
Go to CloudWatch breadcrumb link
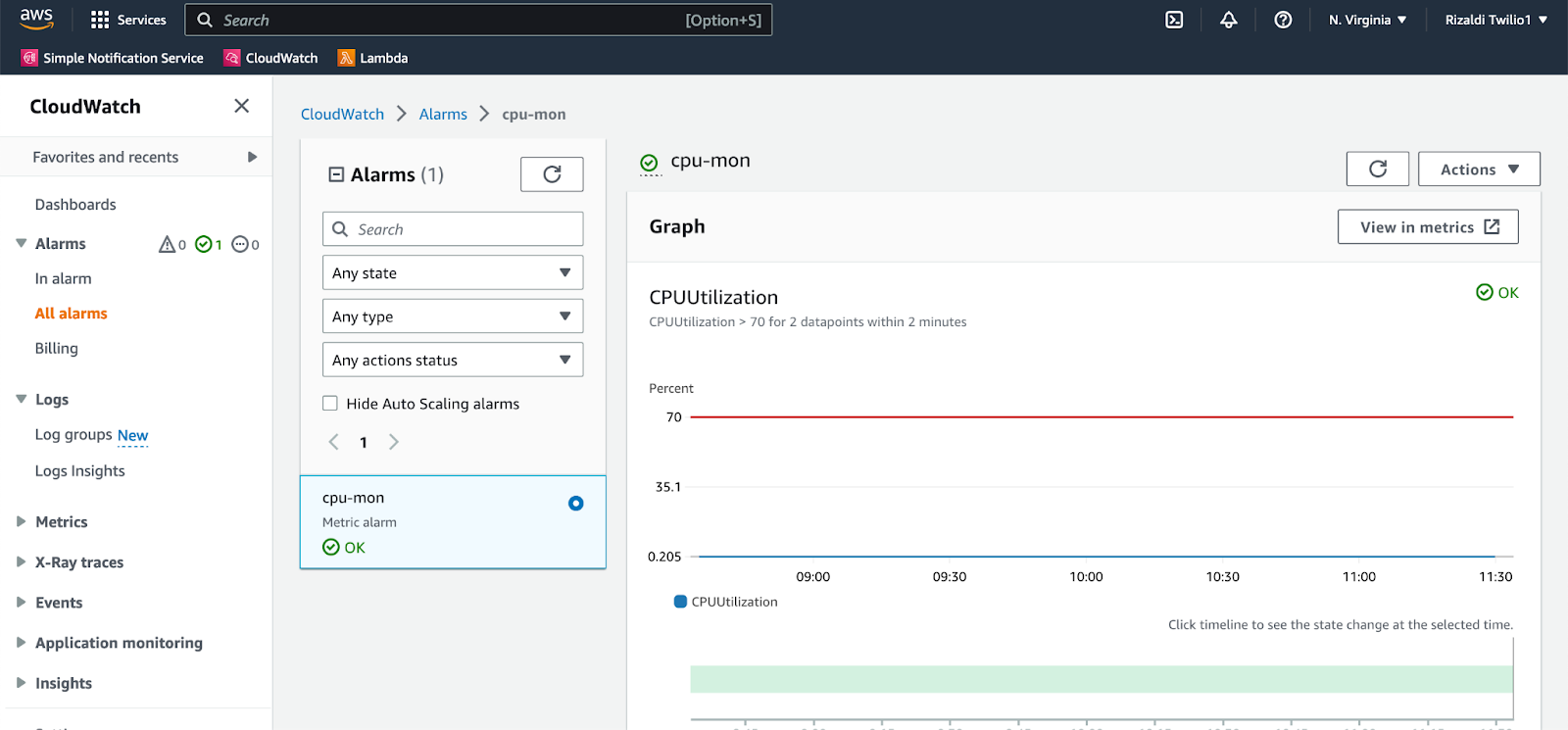tap(342, 114)
